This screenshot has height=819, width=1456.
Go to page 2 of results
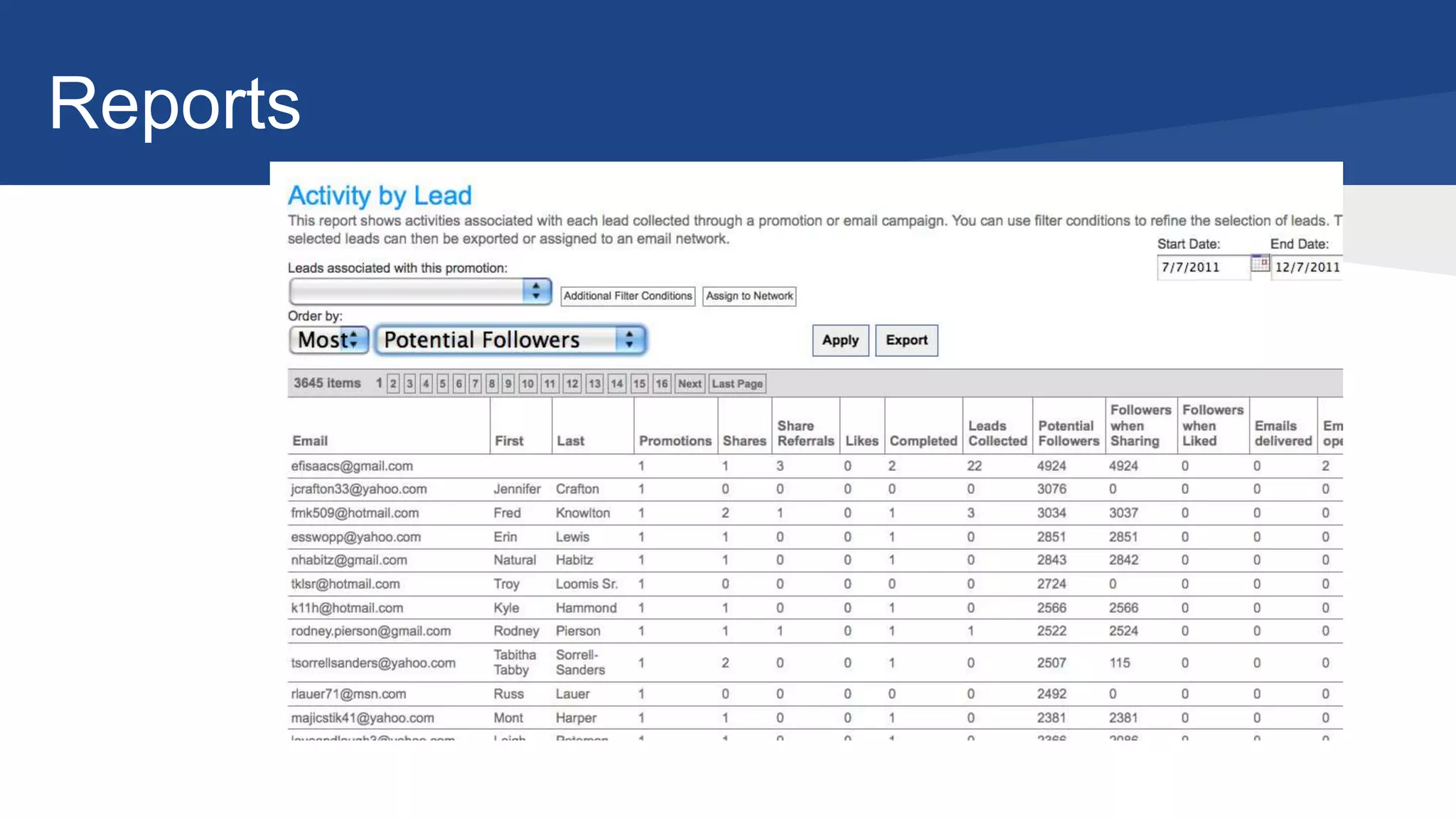point(393,384)
